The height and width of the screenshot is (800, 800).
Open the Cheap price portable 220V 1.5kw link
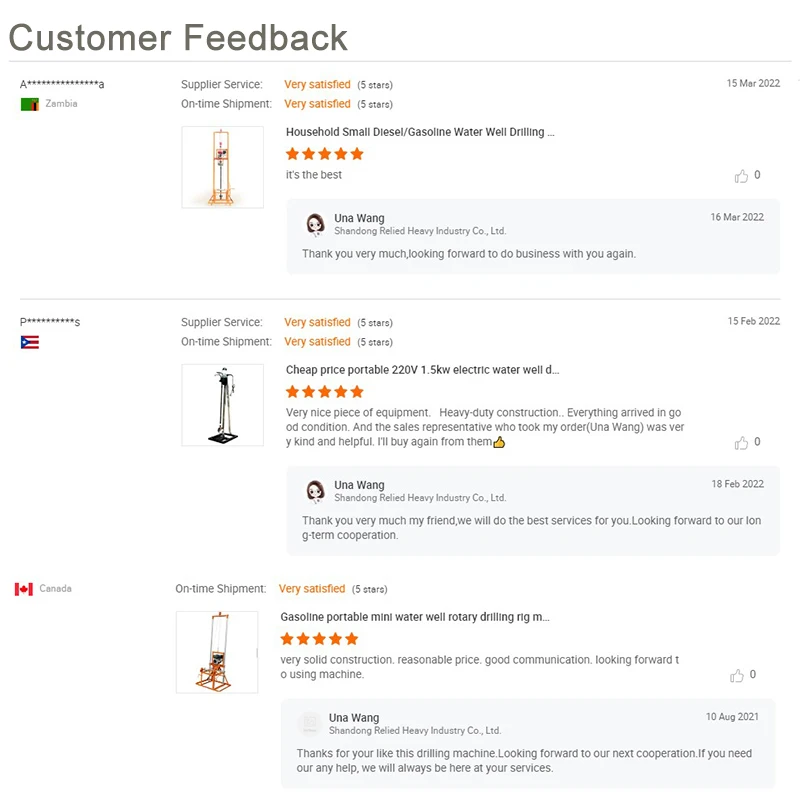[422, 370]
